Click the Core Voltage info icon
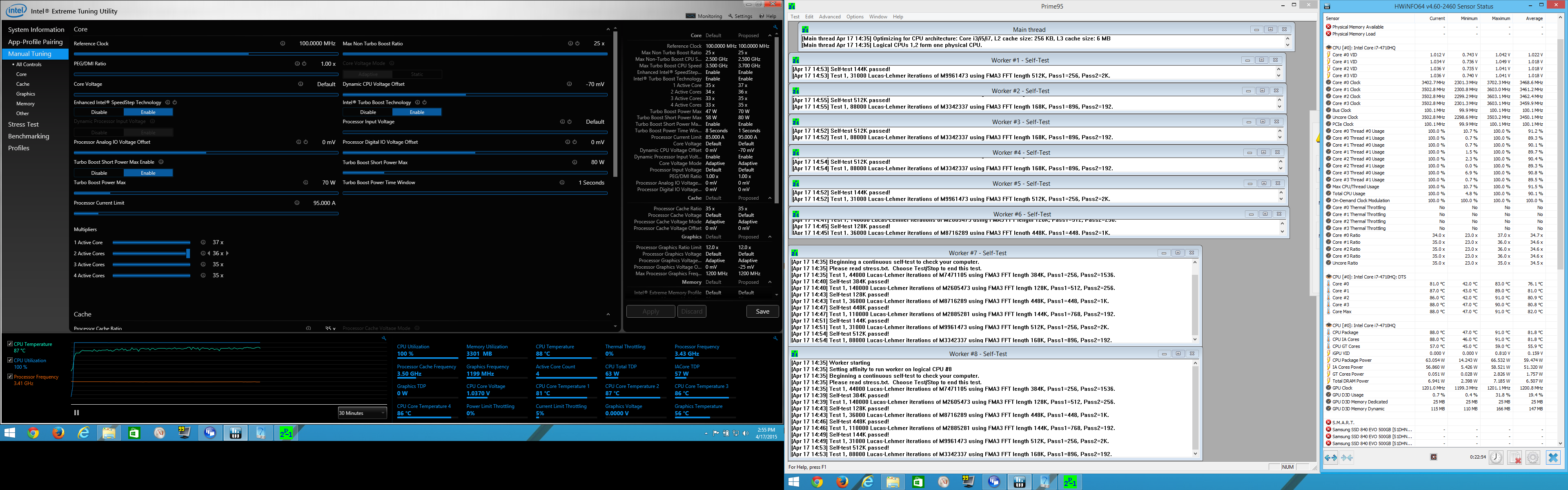 point(301,84)
